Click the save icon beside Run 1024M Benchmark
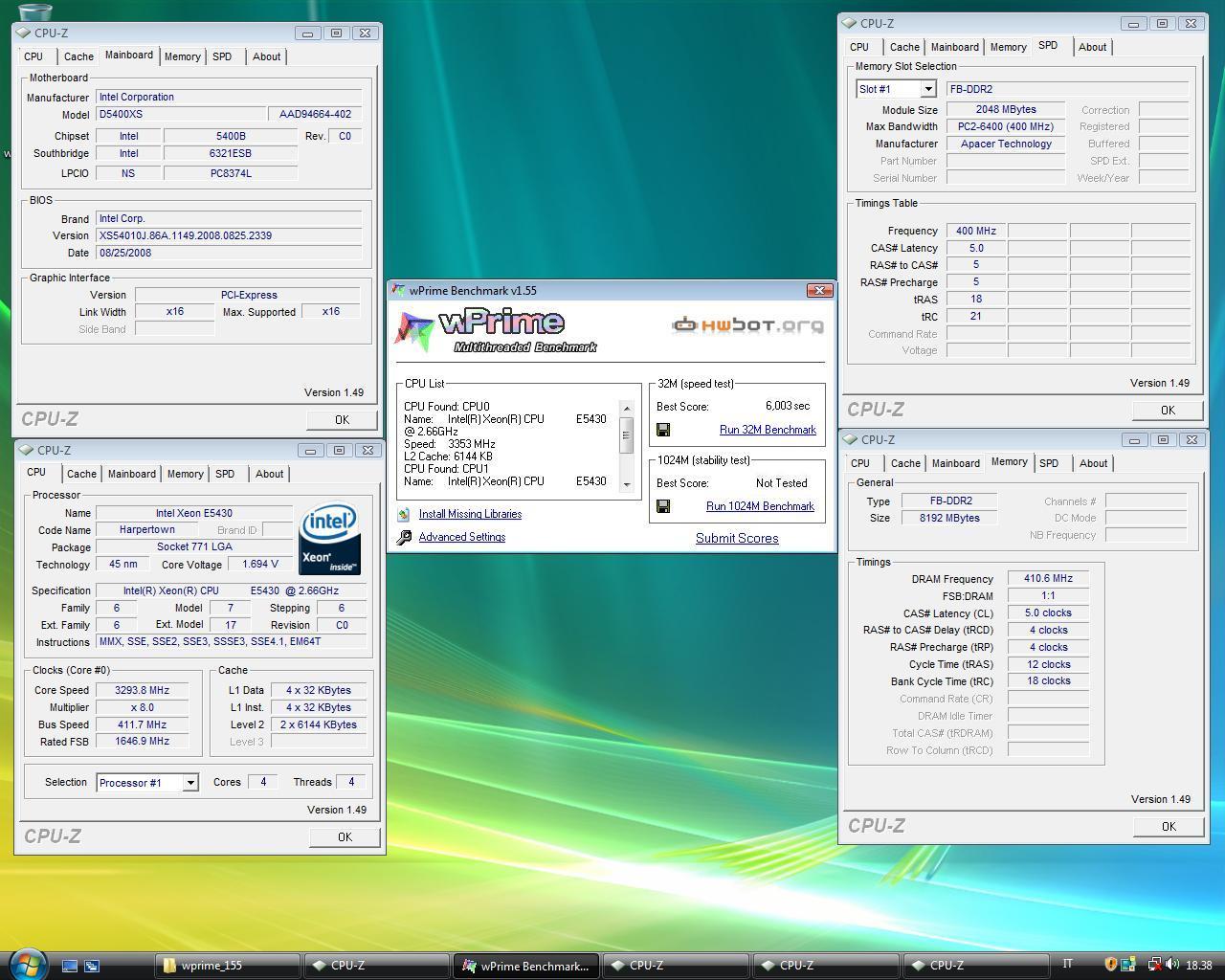Viewport: 1225px width, 980px height. point(662,506)
